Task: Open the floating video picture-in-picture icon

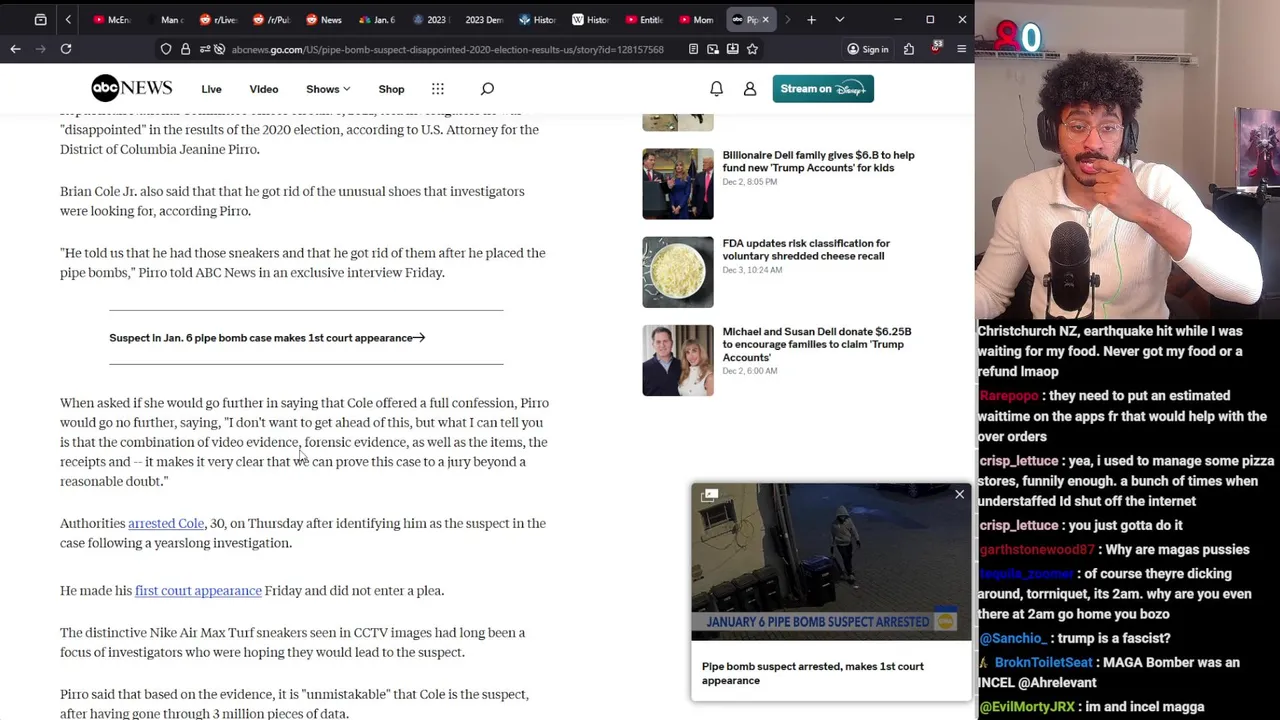Action: 710,494
